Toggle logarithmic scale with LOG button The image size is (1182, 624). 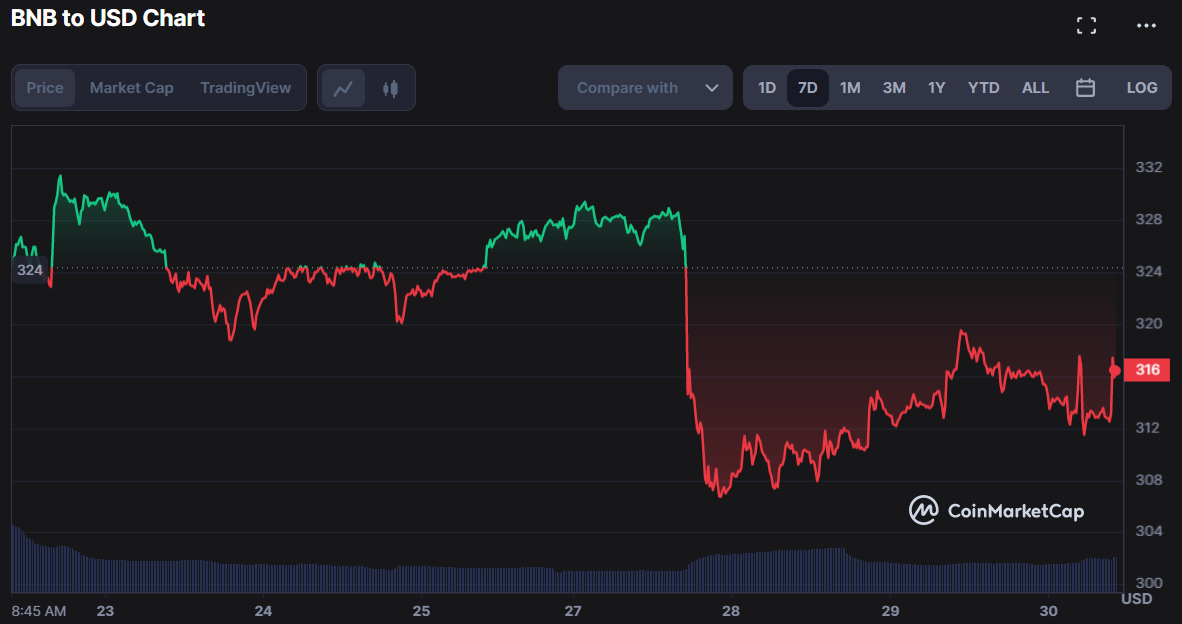(1141, 87)
